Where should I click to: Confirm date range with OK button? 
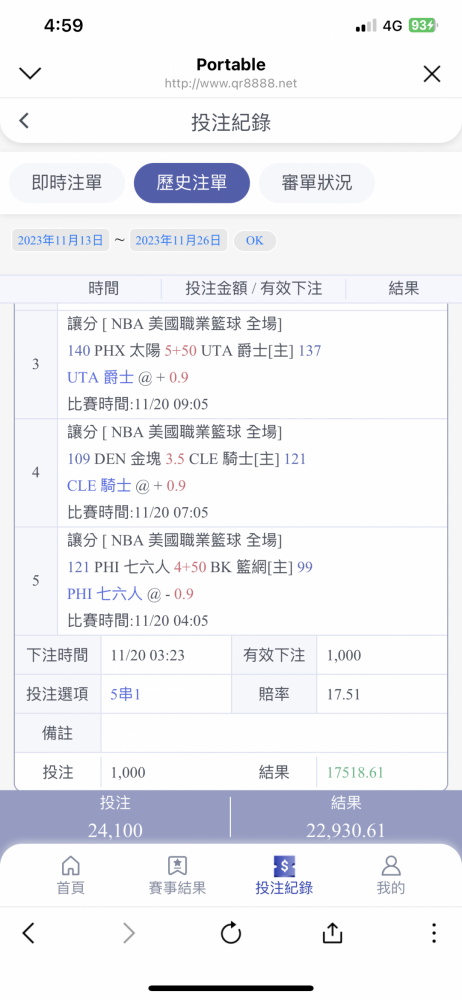click(255, 240)
